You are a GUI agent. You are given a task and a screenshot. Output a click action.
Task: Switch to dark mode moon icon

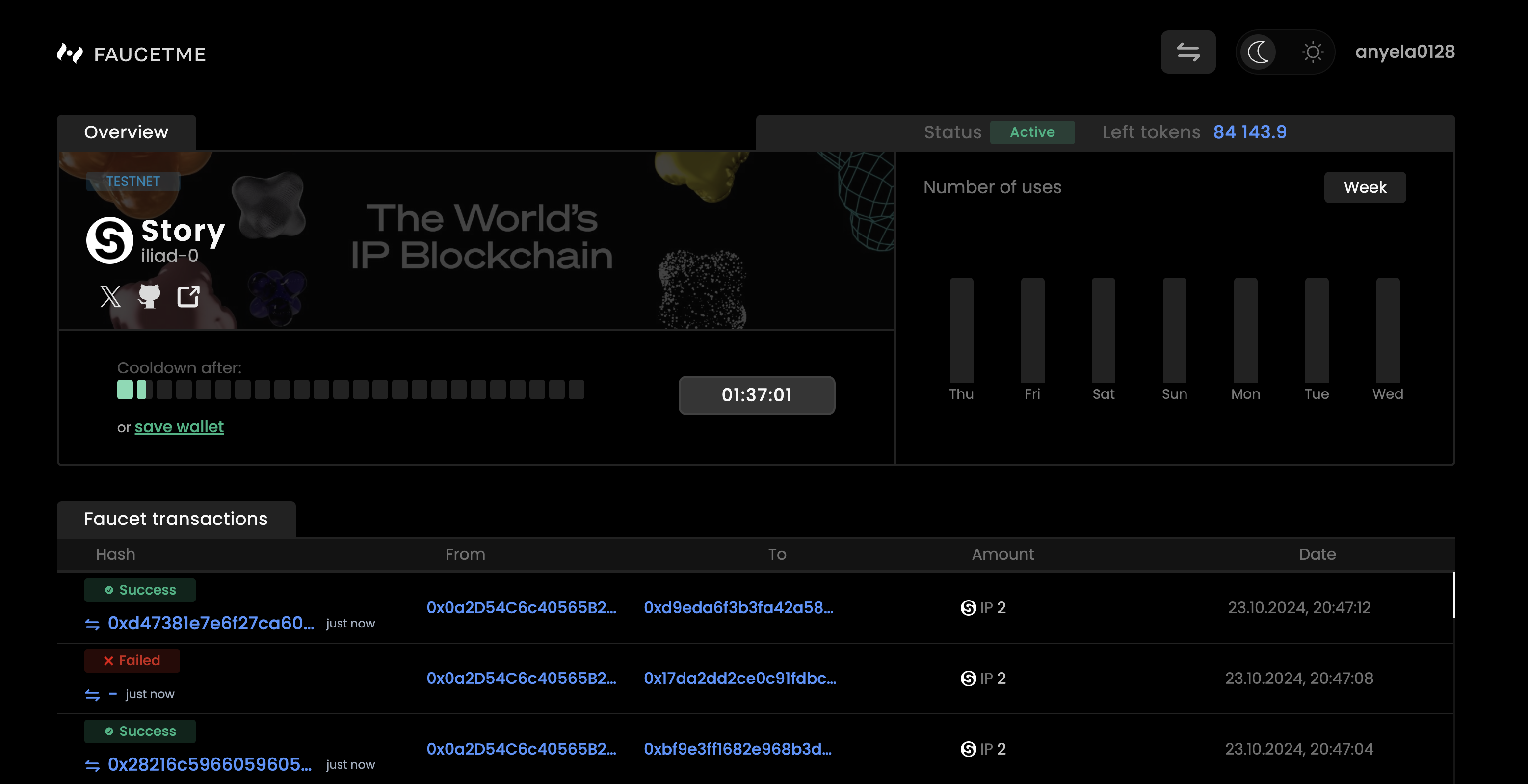(1258, 52)
